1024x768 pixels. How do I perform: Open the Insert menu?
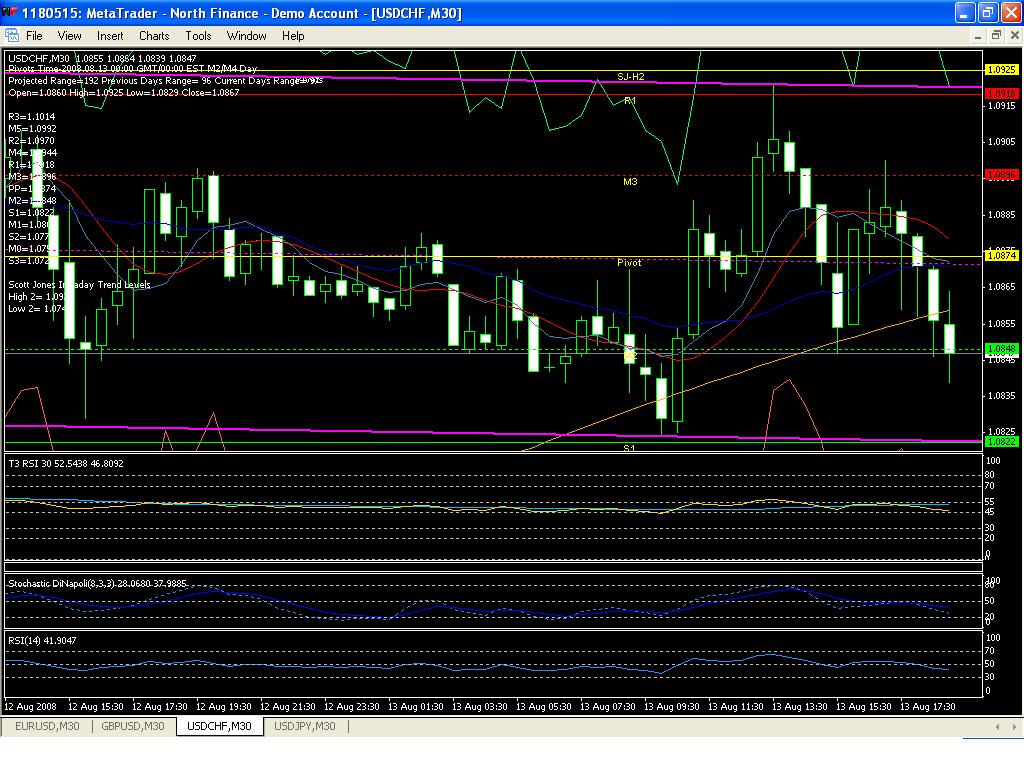pos(110,35)
